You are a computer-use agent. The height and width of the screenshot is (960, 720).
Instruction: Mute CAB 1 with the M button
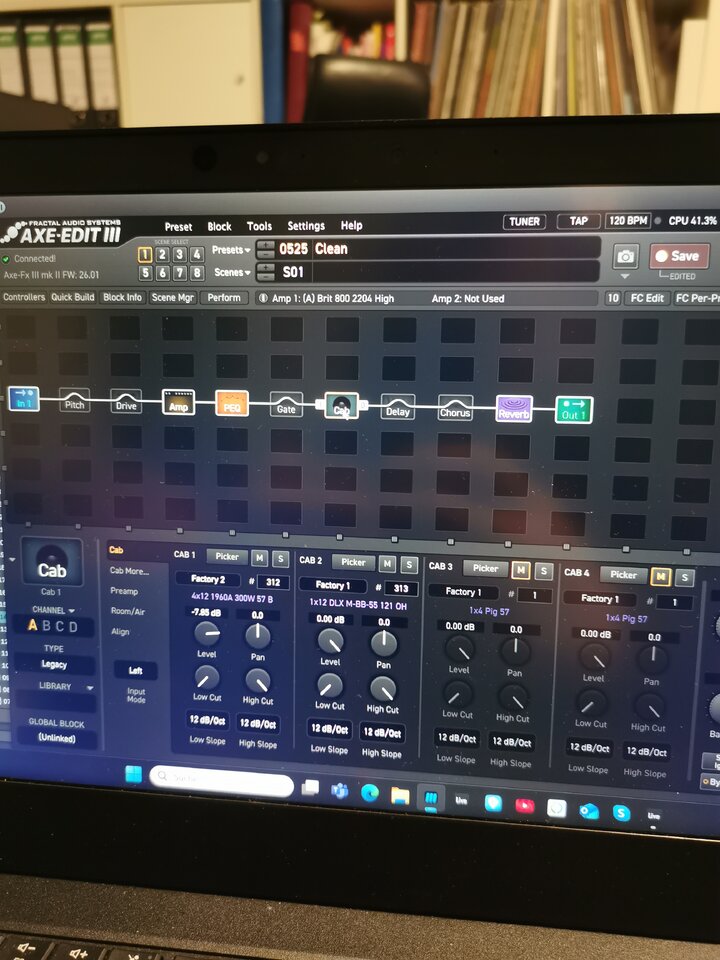click(260, 558)
